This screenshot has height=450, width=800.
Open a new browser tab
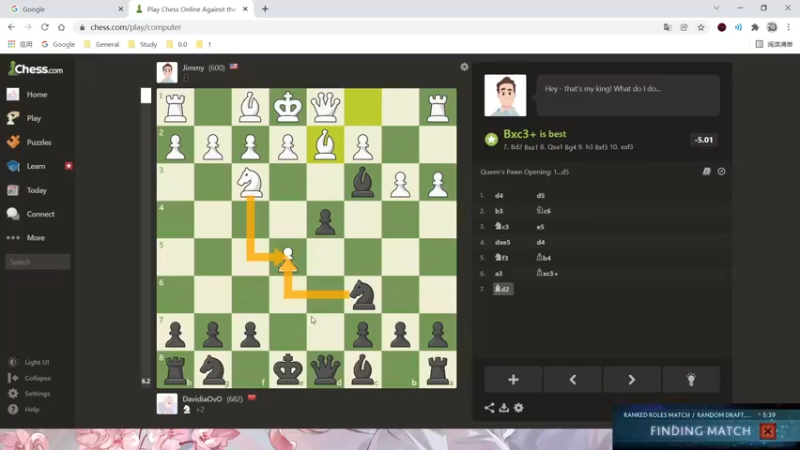click(x=265, y=9)
